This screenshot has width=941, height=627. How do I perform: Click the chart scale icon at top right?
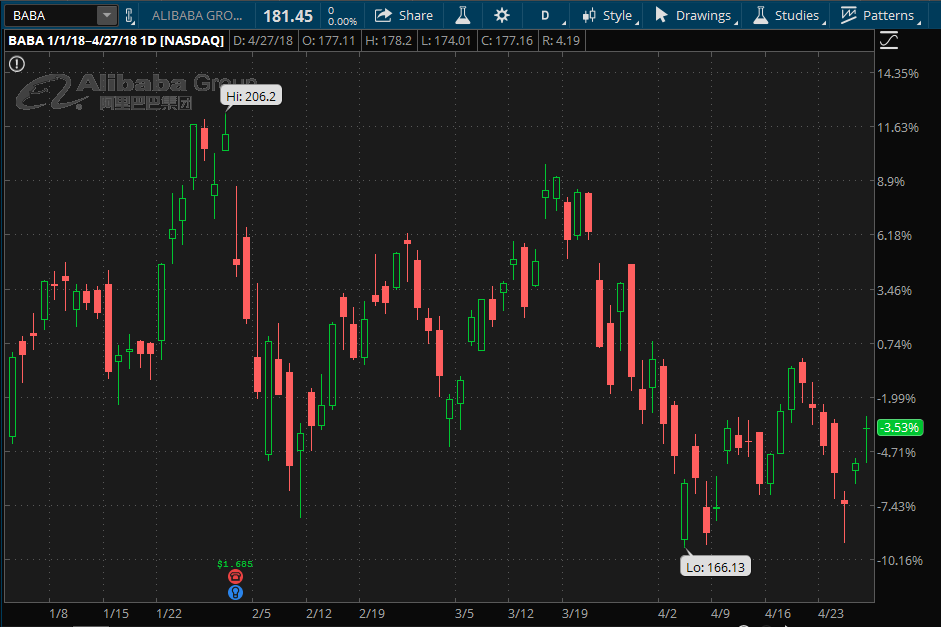(889, 40)
